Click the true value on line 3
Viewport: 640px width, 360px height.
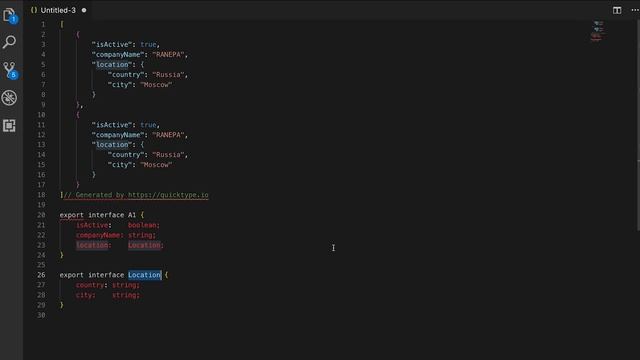coord(148,44)
